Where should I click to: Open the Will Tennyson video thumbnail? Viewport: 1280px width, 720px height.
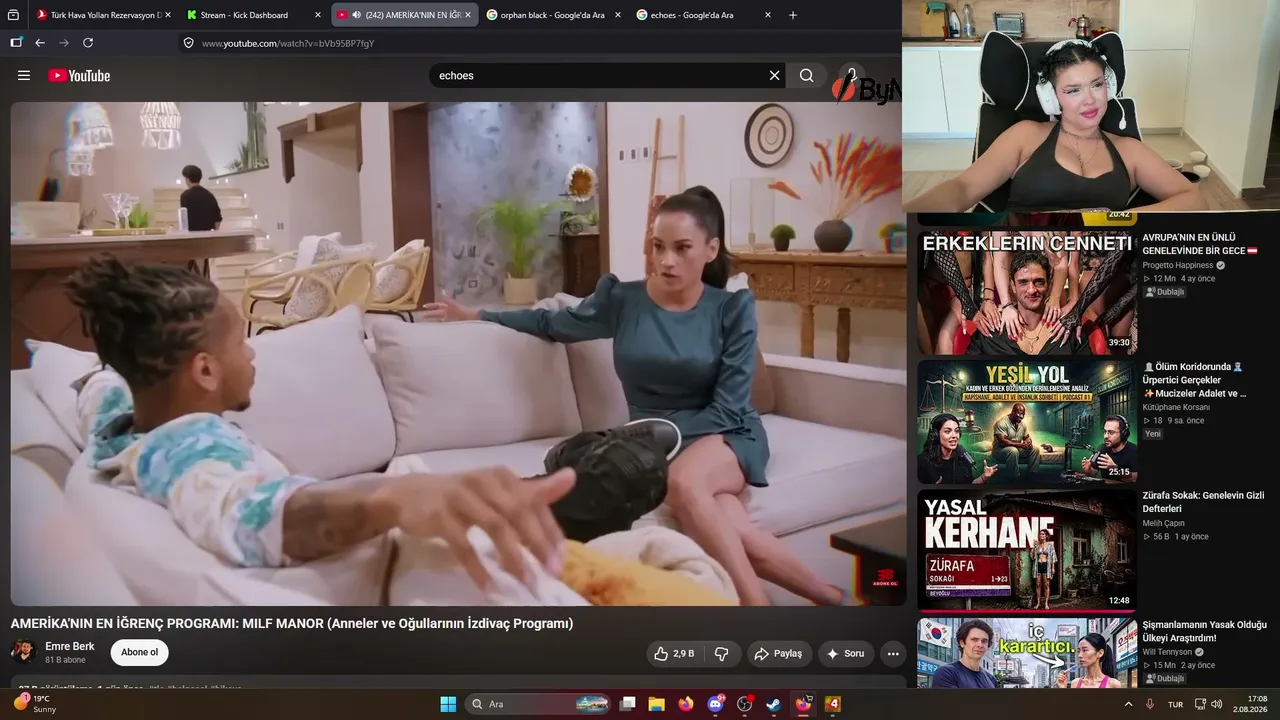pos(1026,653)
